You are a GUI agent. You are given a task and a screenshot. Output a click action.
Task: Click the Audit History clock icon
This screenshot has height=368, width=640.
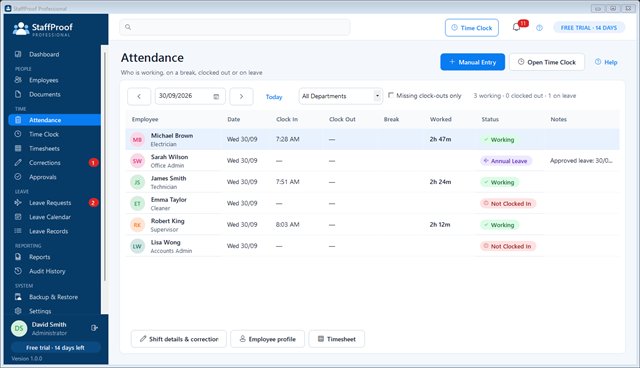[x=18, y=271]
